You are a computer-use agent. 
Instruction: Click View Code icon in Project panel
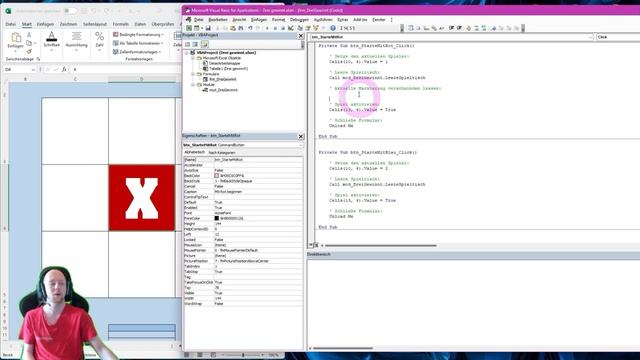[188, 44]
